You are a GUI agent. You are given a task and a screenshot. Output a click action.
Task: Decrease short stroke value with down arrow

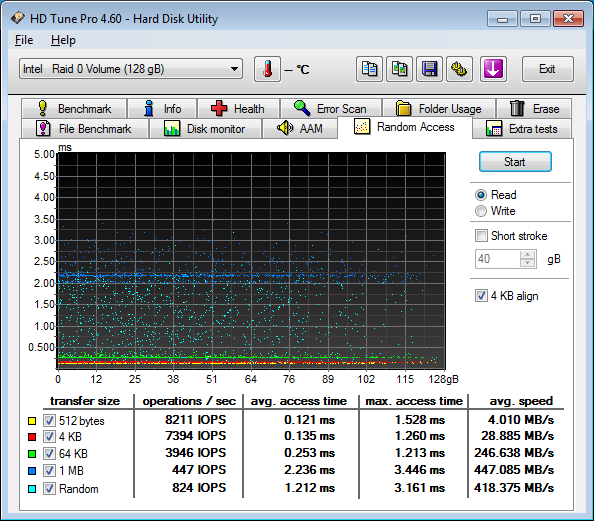[x=527, y=263]
